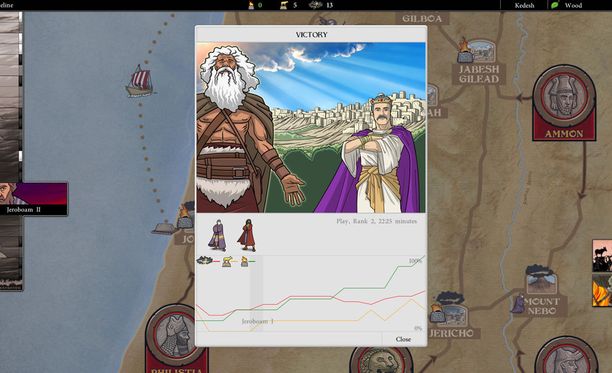Click the Jeroboam II timeline card
Viewport: 612px width, 373px height.
tap(34, 199)
